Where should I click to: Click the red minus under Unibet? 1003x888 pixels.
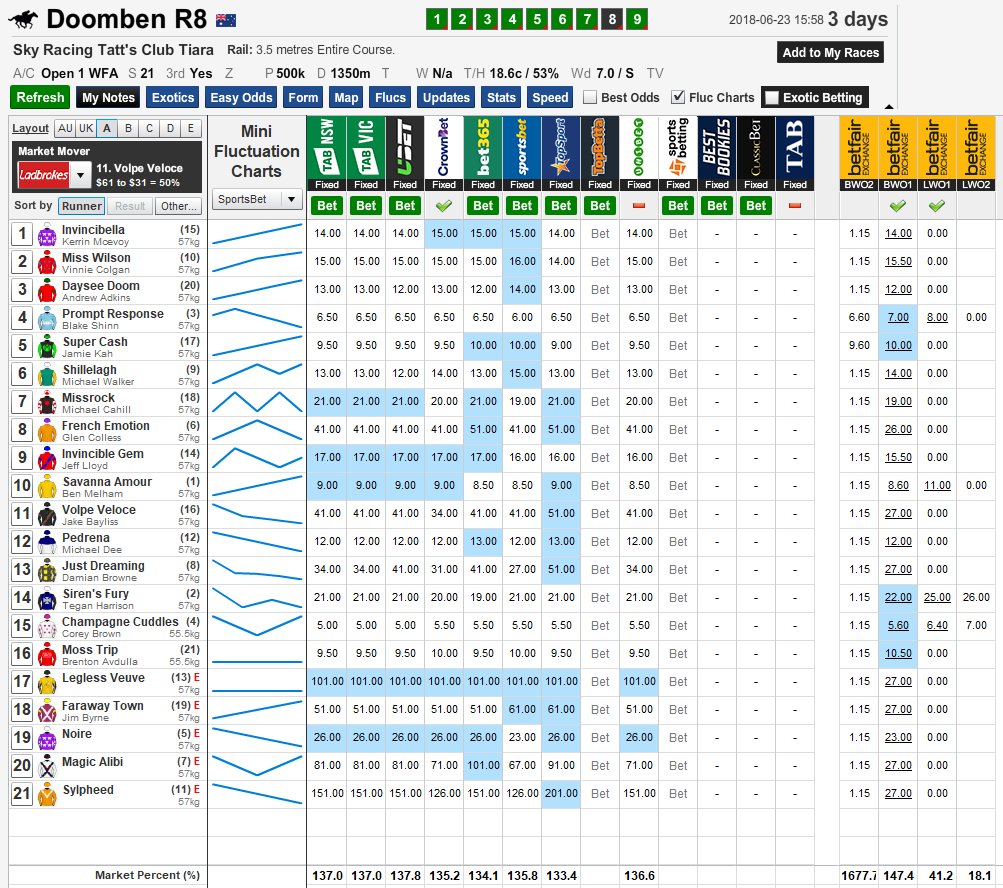639,206
